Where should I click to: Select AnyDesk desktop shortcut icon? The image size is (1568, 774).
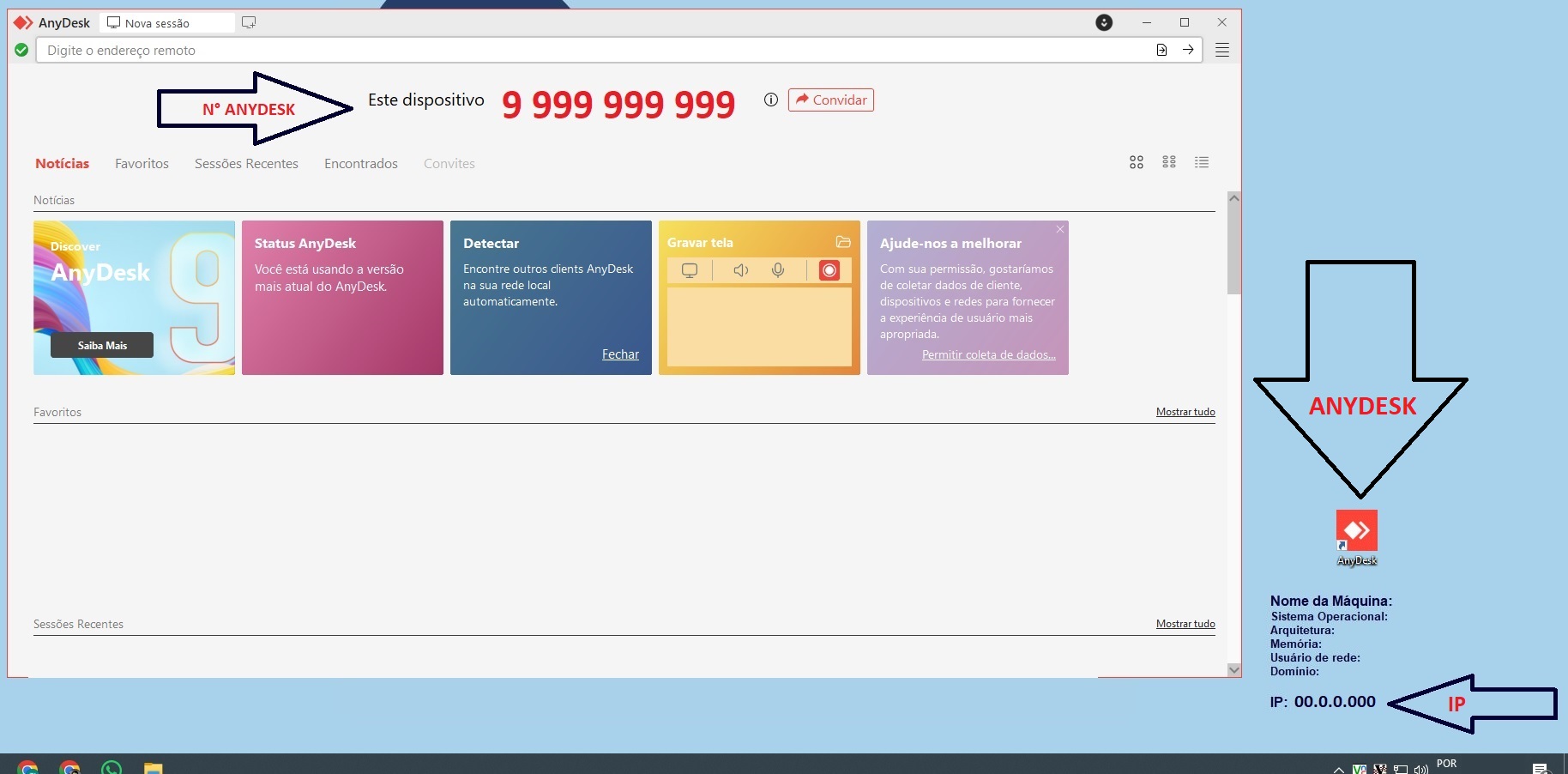(1357, 538)
